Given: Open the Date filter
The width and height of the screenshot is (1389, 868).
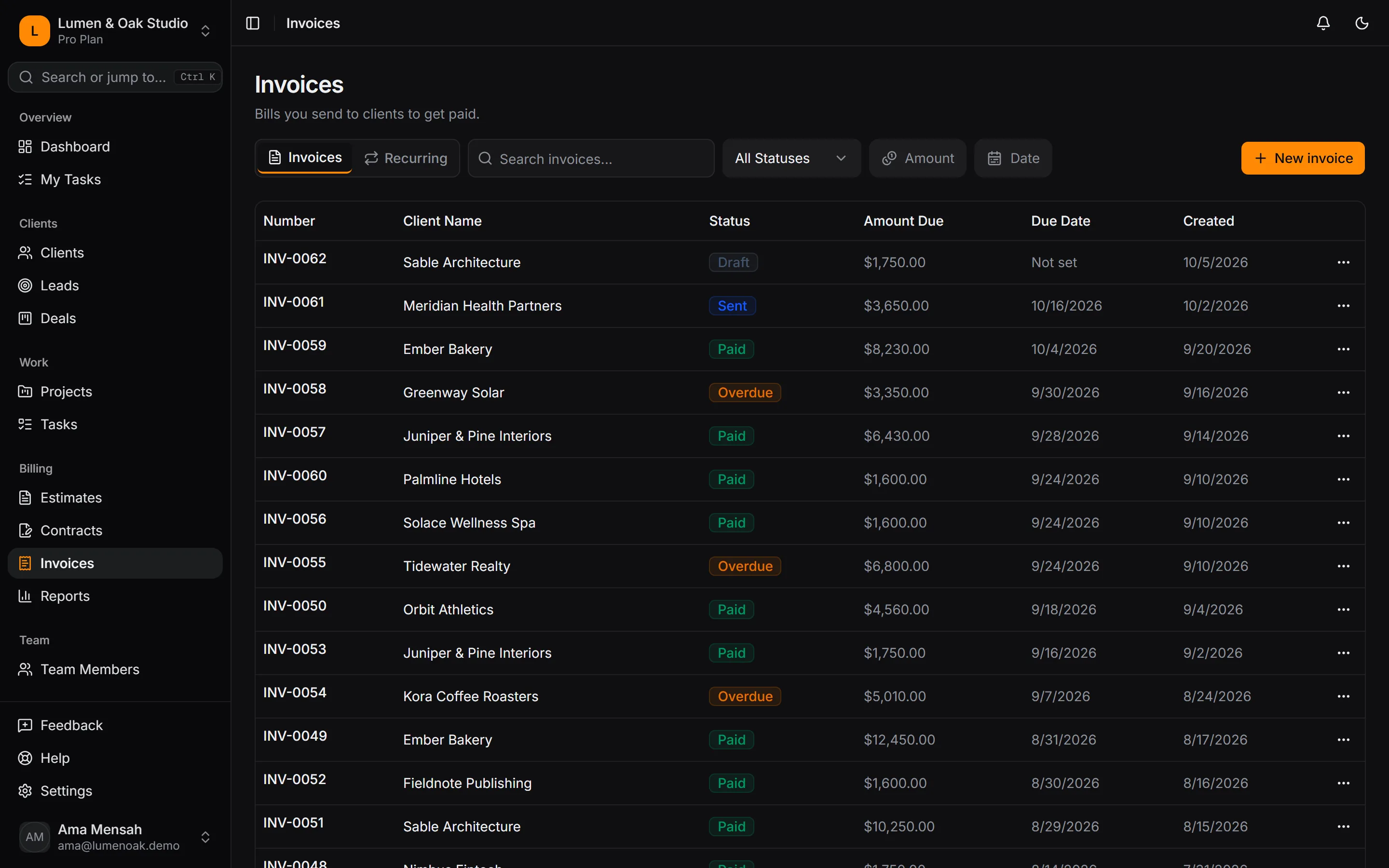Looking at the screenshot, I should pos(1013,158).
